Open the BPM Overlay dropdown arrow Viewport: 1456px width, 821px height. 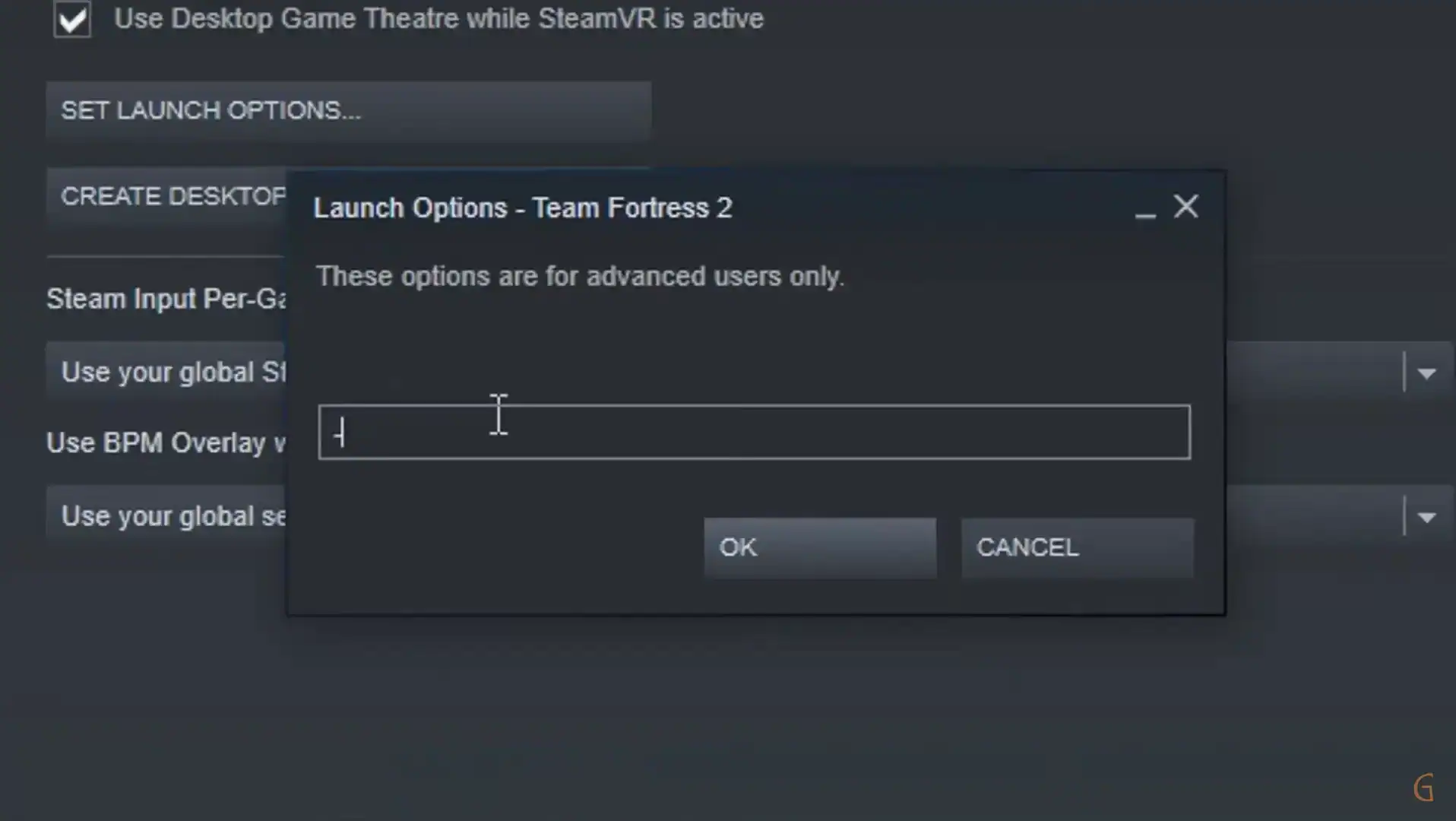[1426, 517]
